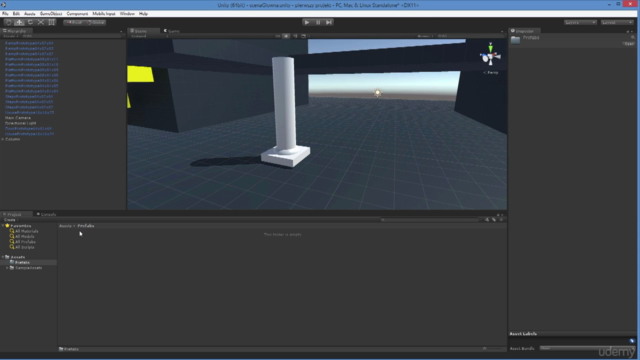This screenshot has width=640, height=360.
Task: Select Main Camera in Hierarchy
Action: coord(18,118)
